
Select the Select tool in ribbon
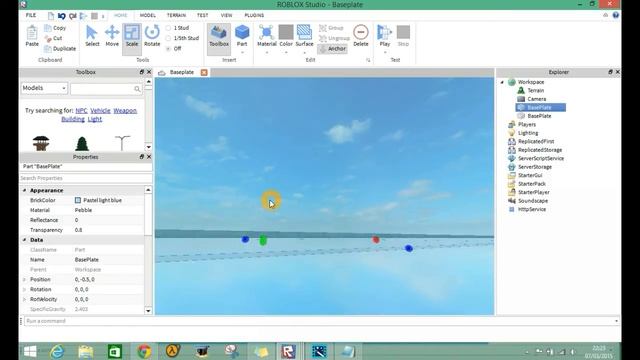pos(92,36)
